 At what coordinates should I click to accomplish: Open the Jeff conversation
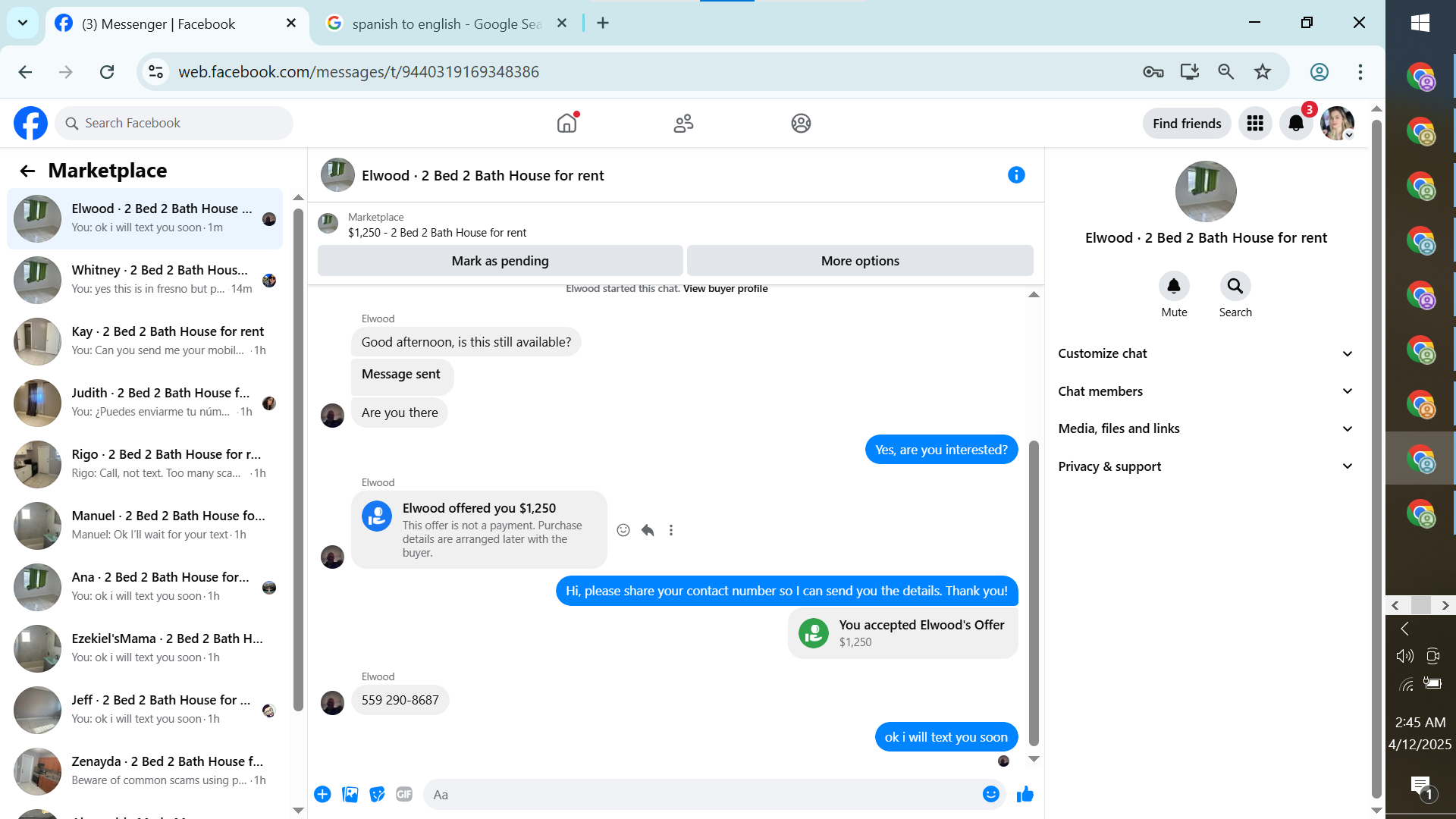(145, 710)
